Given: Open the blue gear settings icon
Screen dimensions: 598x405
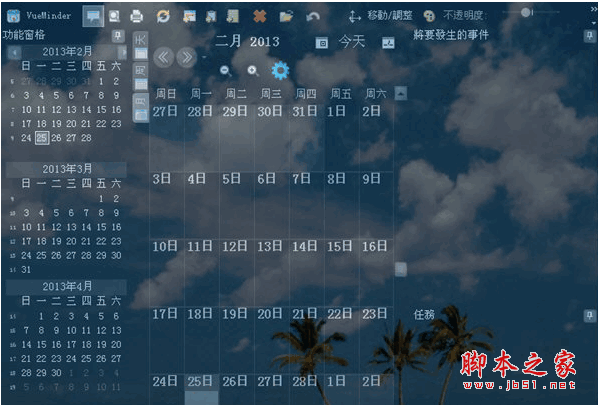Looking at the screenshot, I should click(280, 71).
